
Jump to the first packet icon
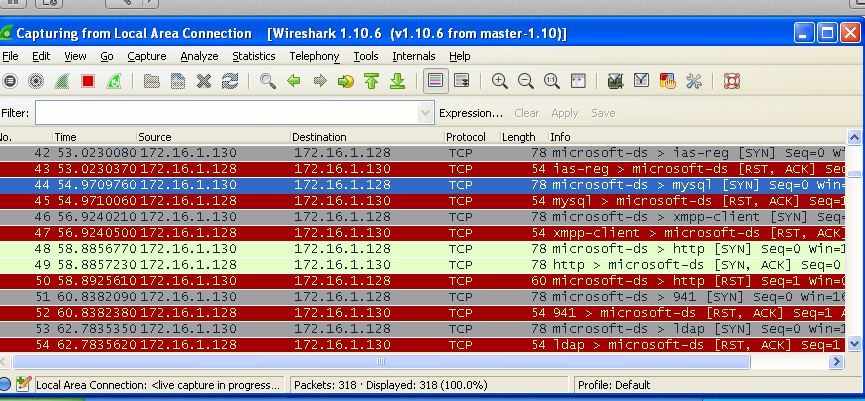pos(372,81)
